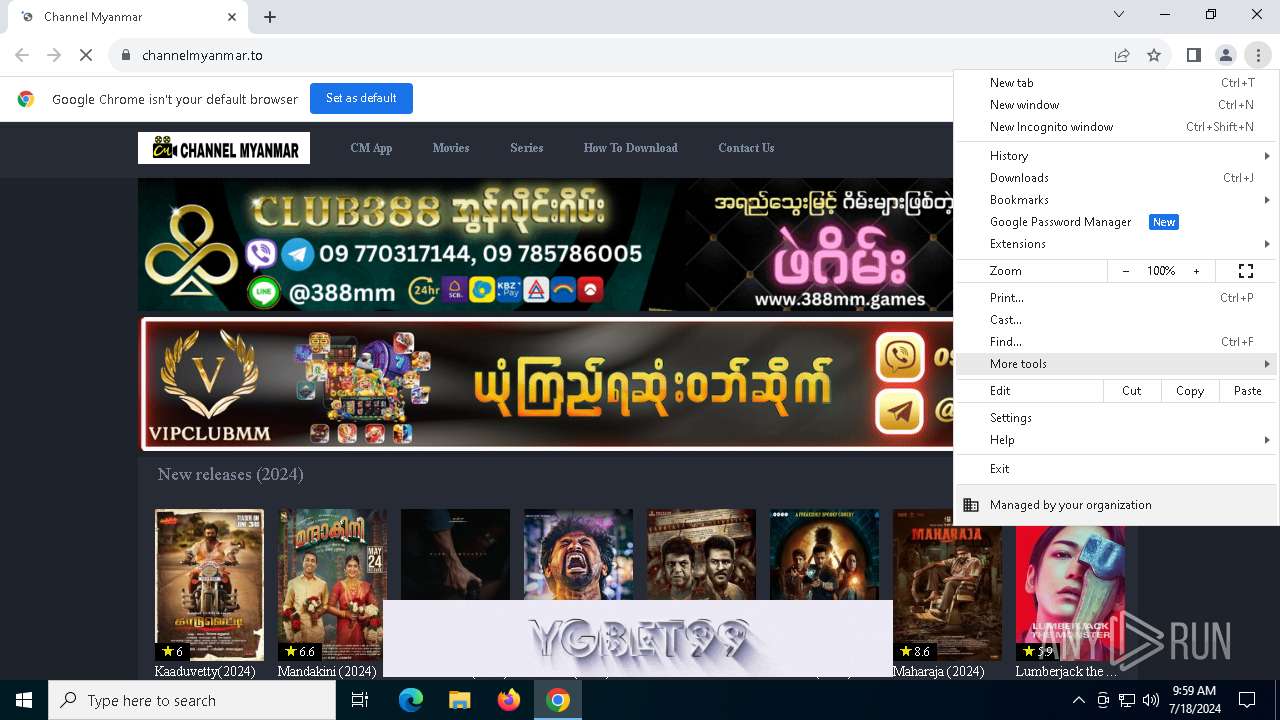
Task: Choose New Incognito window
Action: [1117, 127]
